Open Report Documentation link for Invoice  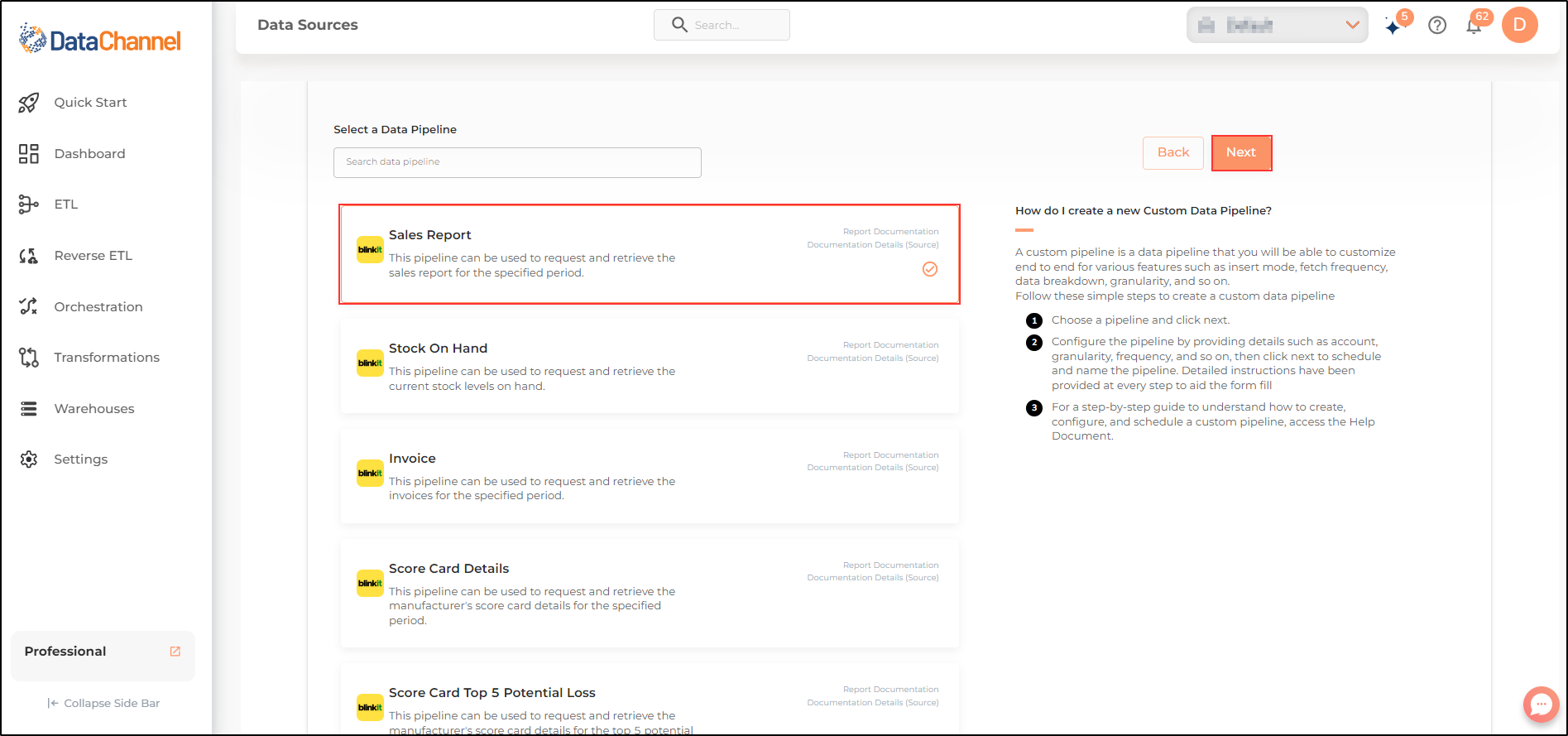(x=890, y=455)
